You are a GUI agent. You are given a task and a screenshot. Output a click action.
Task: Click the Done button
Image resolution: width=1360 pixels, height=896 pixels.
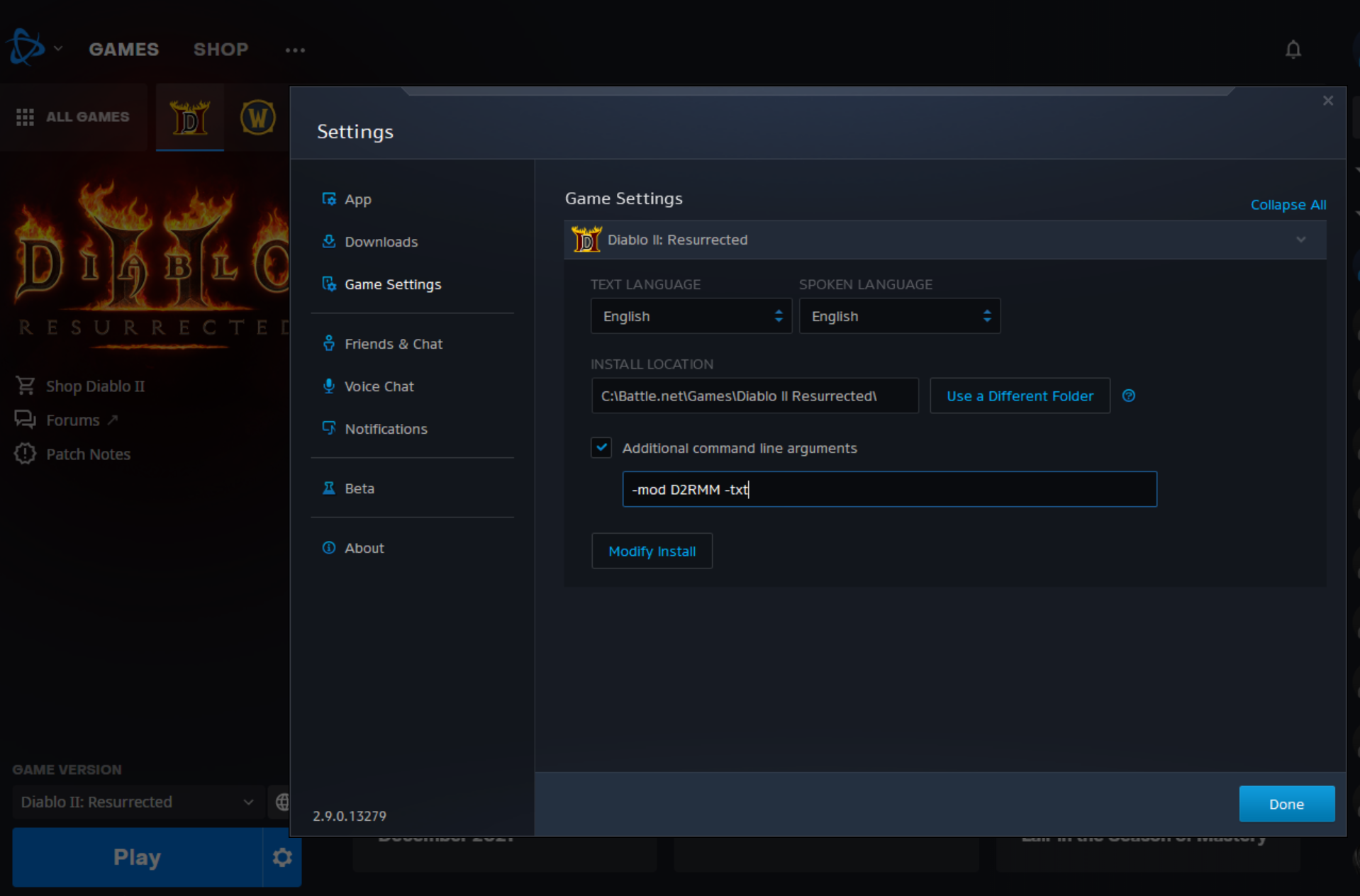pyautogui.click(x=1286, y=804)
